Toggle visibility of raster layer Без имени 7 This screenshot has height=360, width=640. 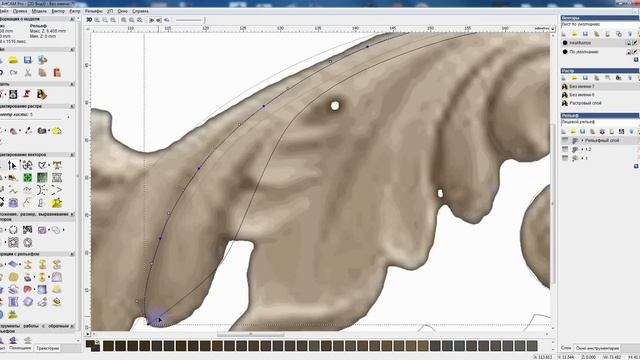point(565,87)
